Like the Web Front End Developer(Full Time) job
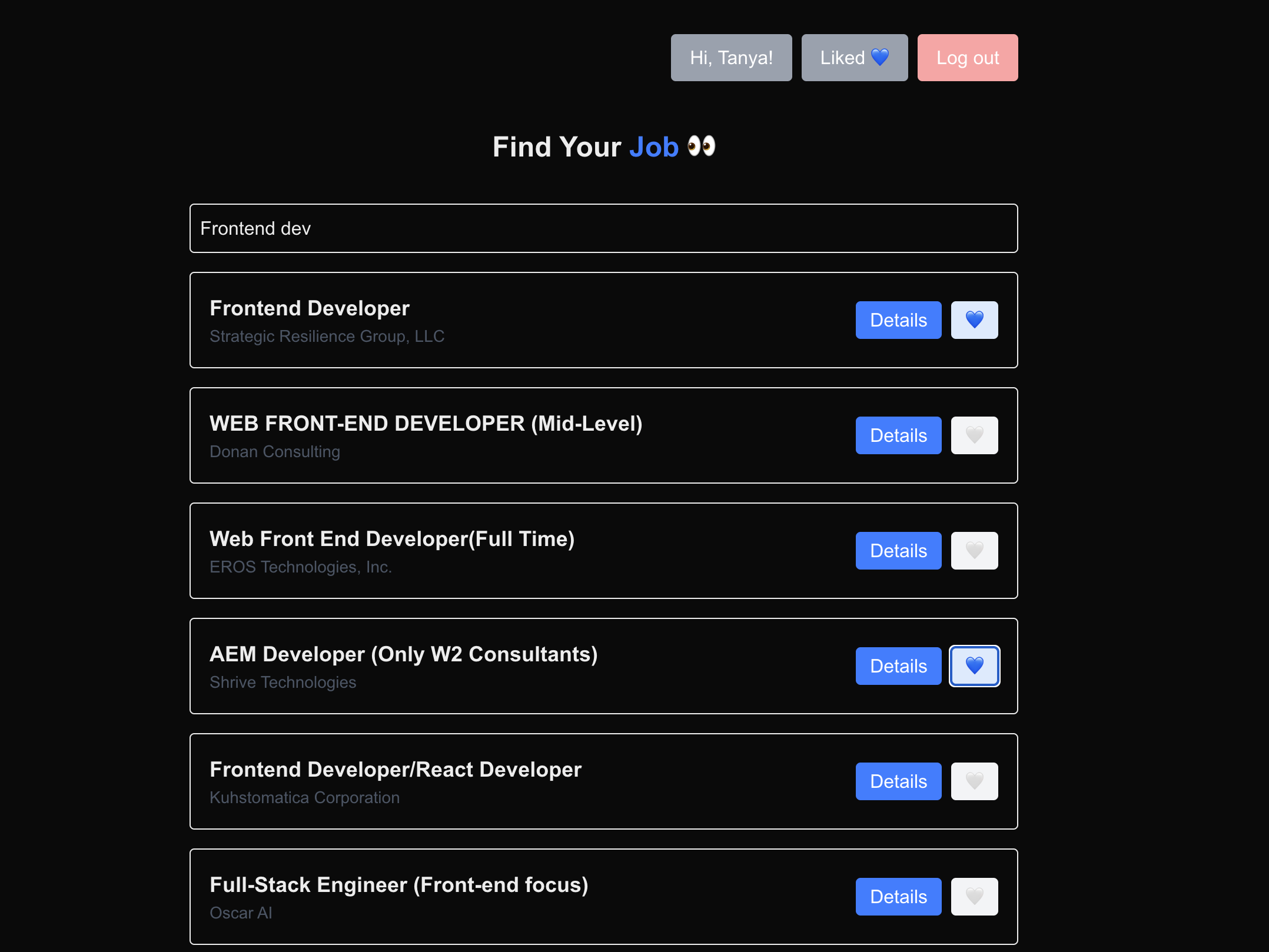 pos(974,551)
